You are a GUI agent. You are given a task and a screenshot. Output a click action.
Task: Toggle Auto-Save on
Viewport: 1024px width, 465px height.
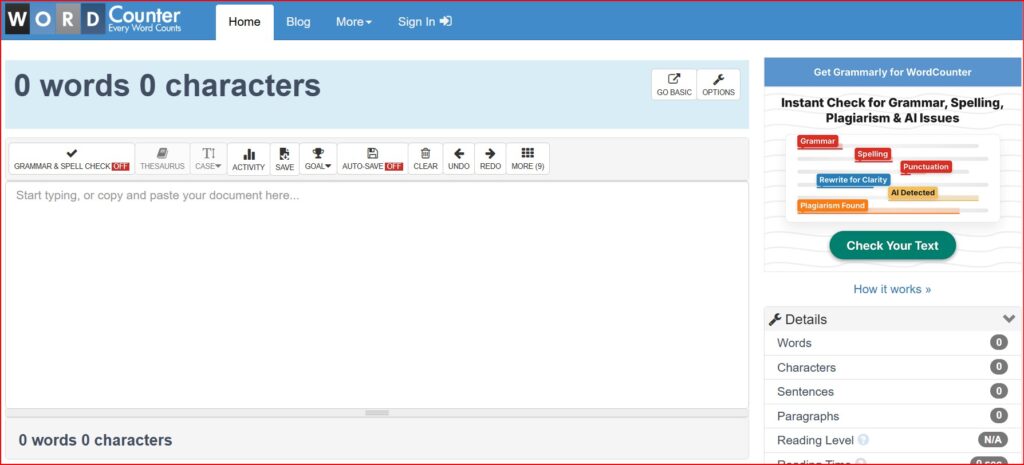[x=373, y=159]
